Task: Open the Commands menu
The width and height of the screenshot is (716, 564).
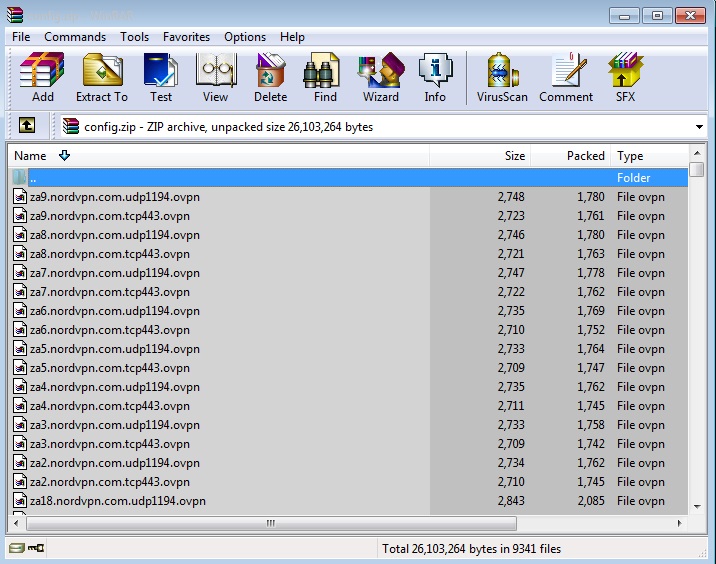Action: coord(75,37)
